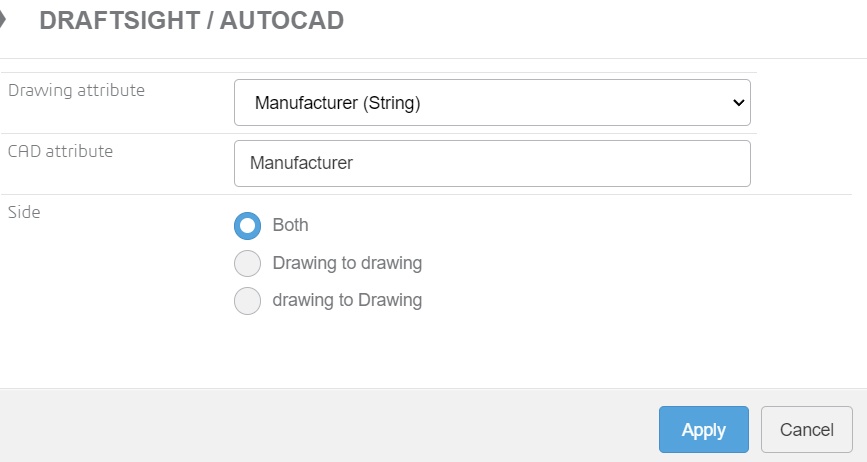
Task: Click the 'Both' option label text
Action: click(290, 225)
